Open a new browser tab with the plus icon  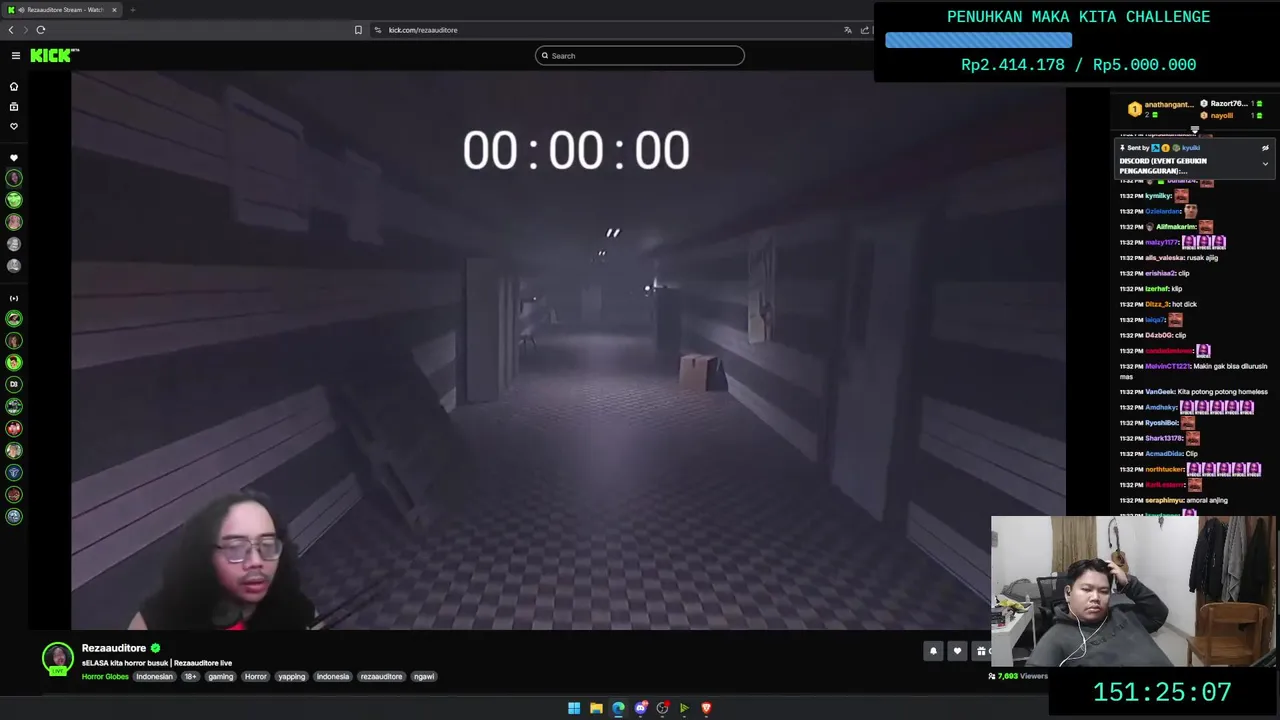[132, 10]
